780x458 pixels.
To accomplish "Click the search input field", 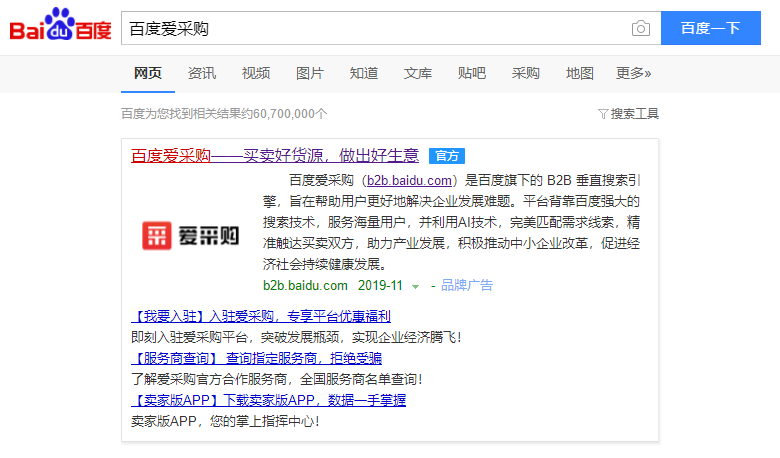I will tap(375, 28).
